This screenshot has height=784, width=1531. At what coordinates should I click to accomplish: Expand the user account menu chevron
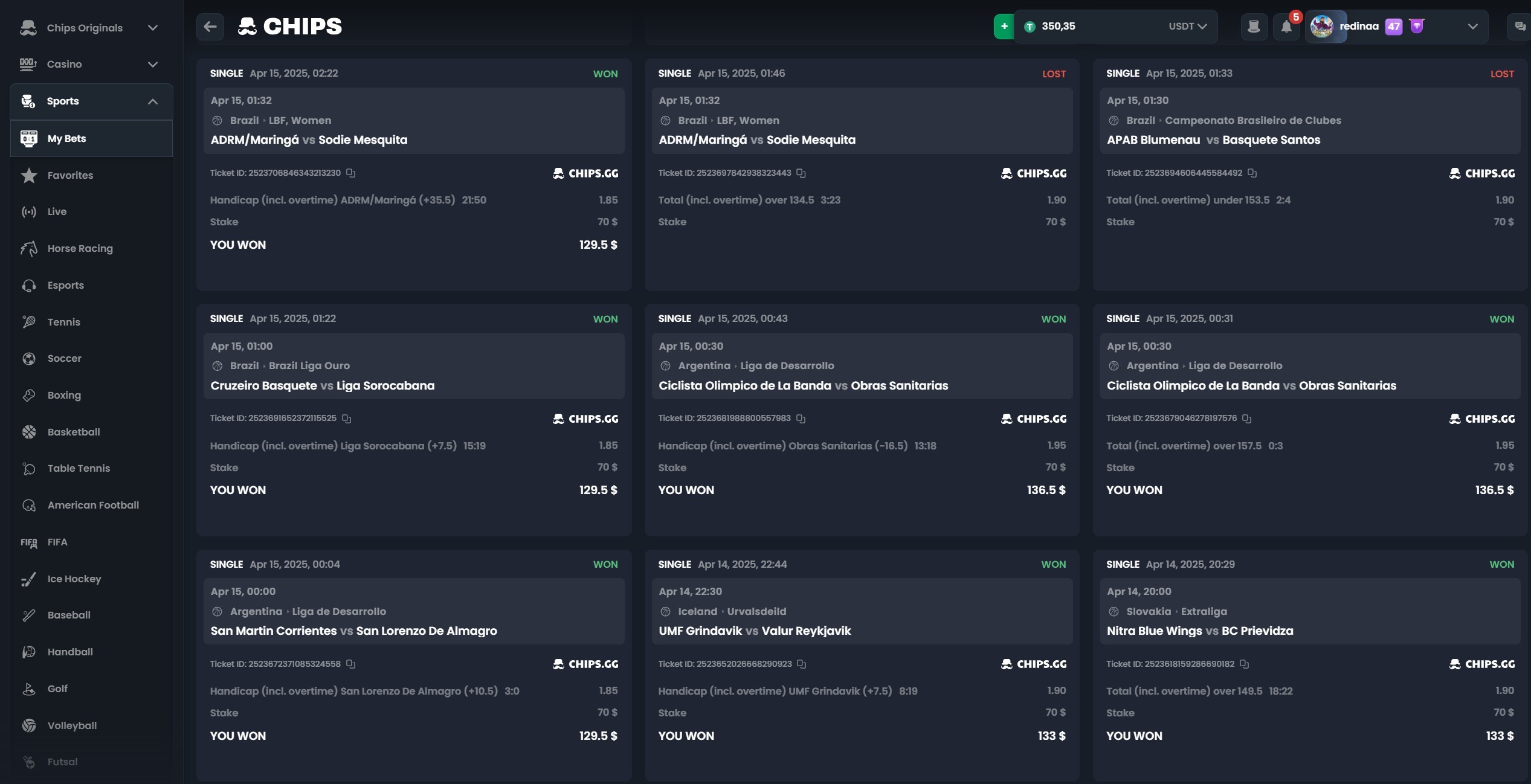tap(1473, 27)
